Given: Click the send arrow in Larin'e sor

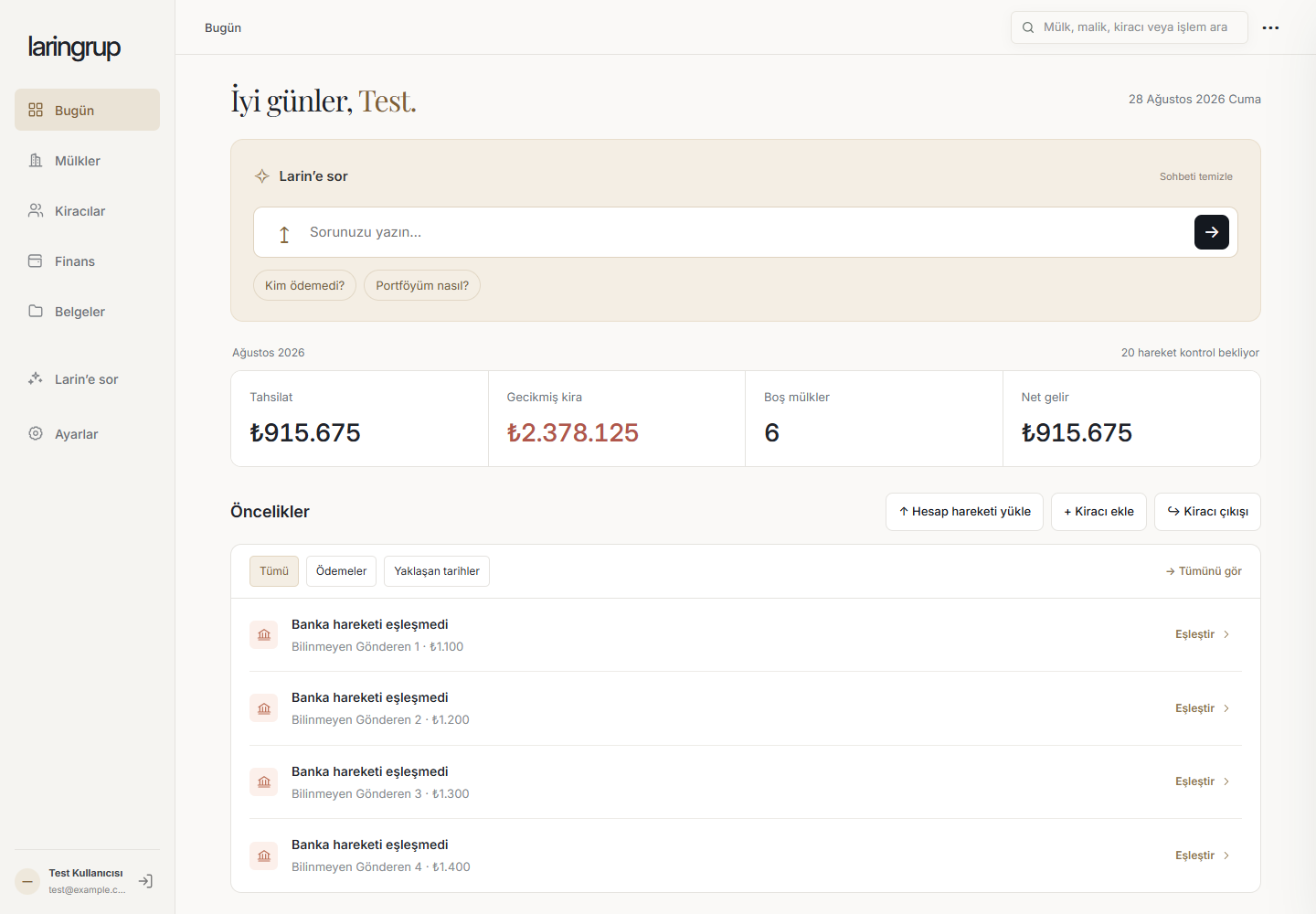Looking at the screenshot, I should (1211, 232).
